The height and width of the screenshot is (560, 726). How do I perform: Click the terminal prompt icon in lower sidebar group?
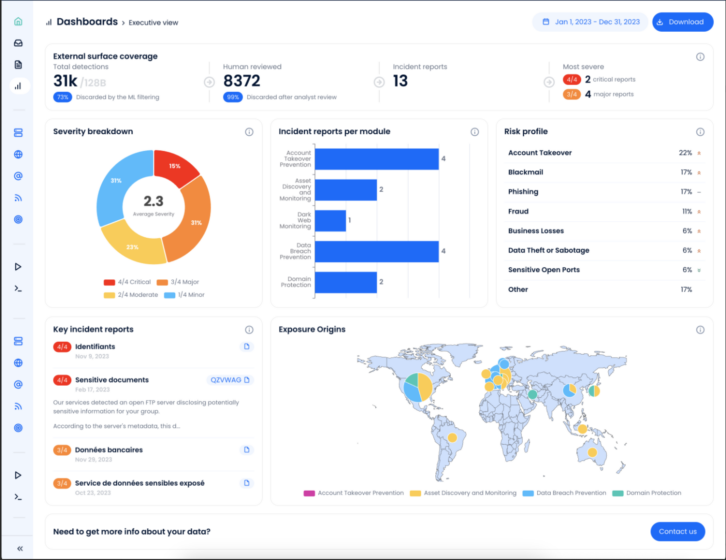pyautogui.click(x=18, y=497)
